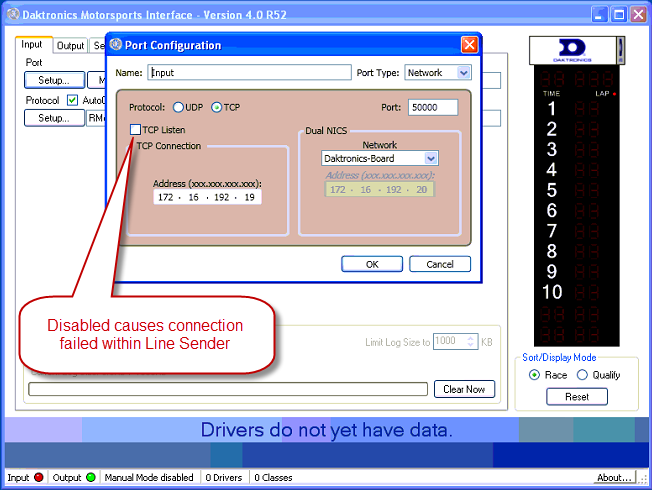Screen dimensions: 652x490
Task: Expand the Dual NICS Network dropdown
Action: click(431, 158)
